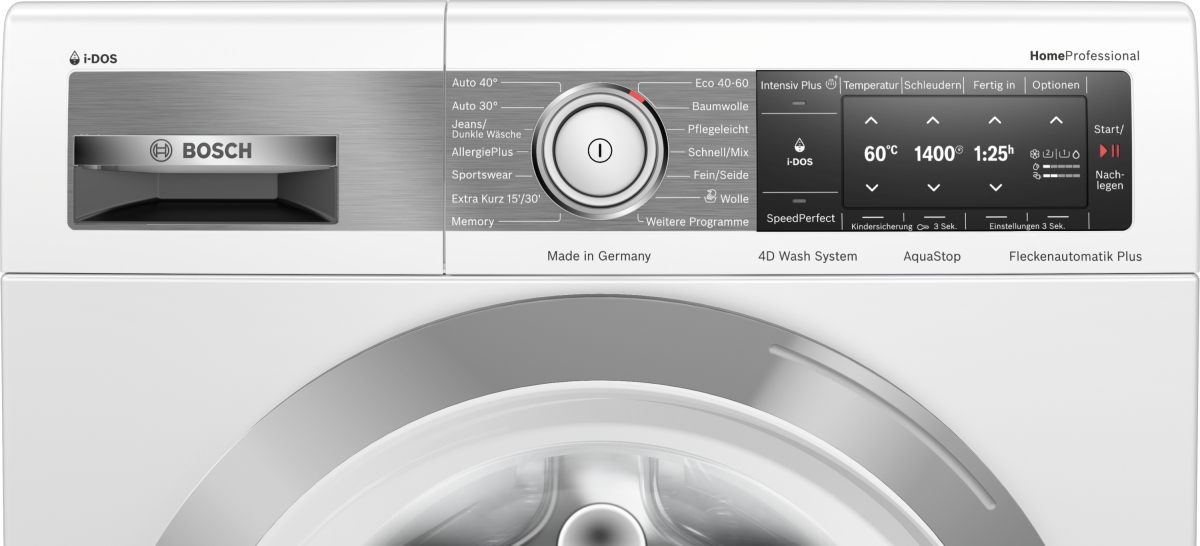Tap the 4D Wash System text
Image resolution: width=1200 pixels, height=546 pixels.
tap(808, 256)
